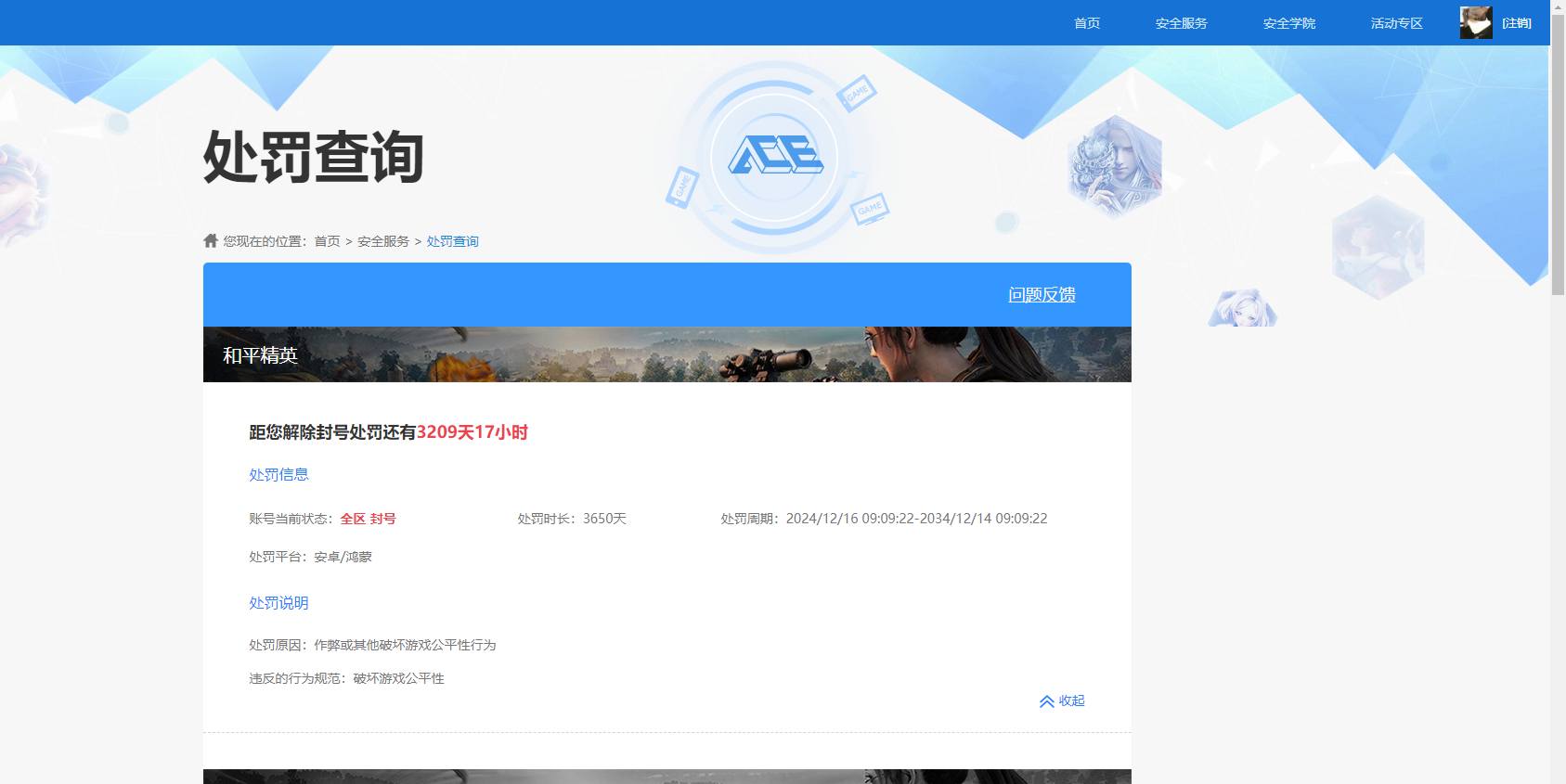Click the 处罚说明 heading
The height and width of the screenshot is (784, 1566).
[278, 603]
